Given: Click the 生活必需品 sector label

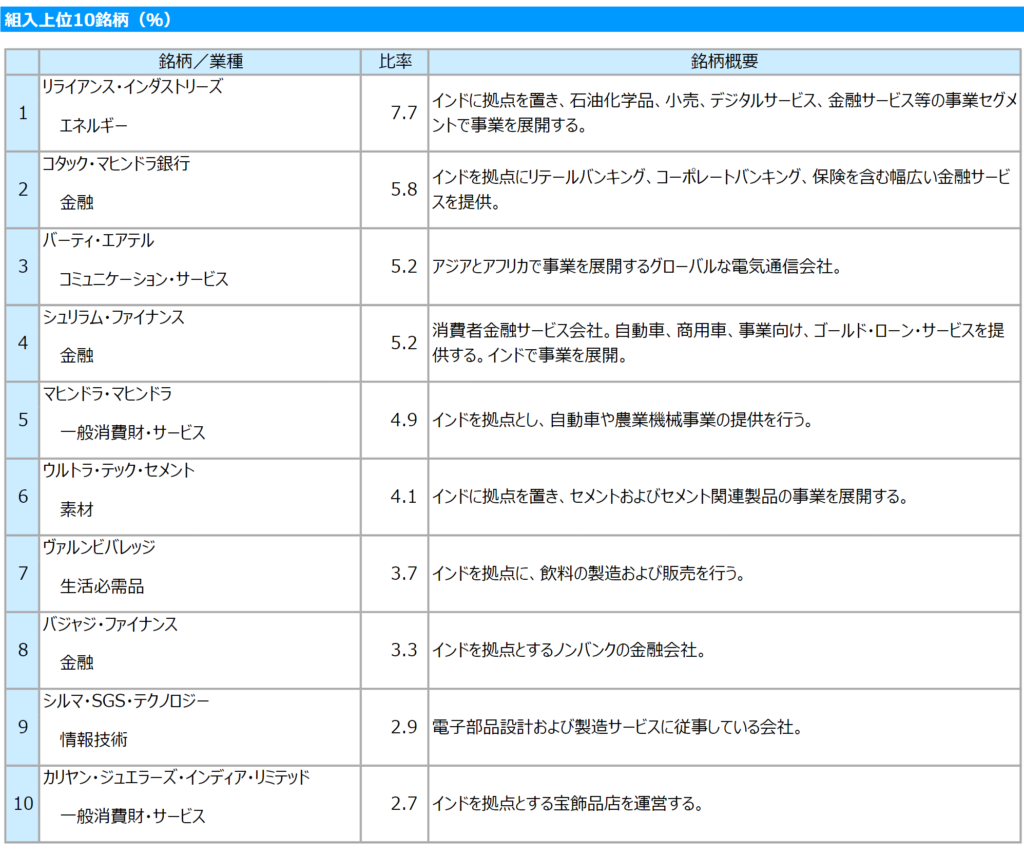Looking at the screenshot, I should click(x=101, y=586).
